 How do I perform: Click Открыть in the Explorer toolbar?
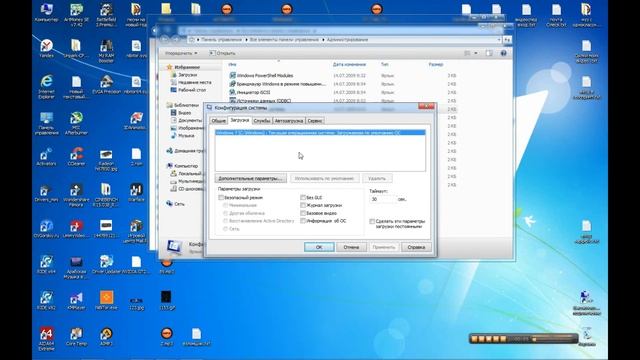(x=222, y=53)
